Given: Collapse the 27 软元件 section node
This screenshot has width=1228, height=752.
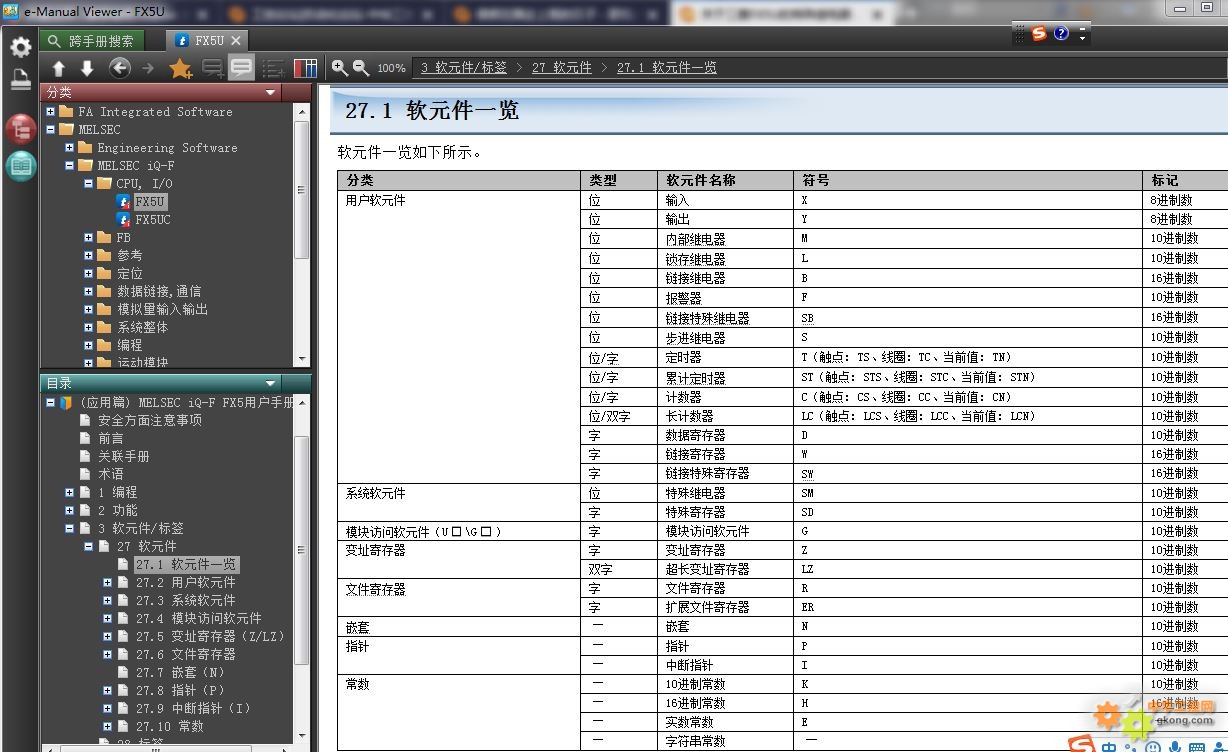Looking at the screenshot, I should tap(88, 546).
